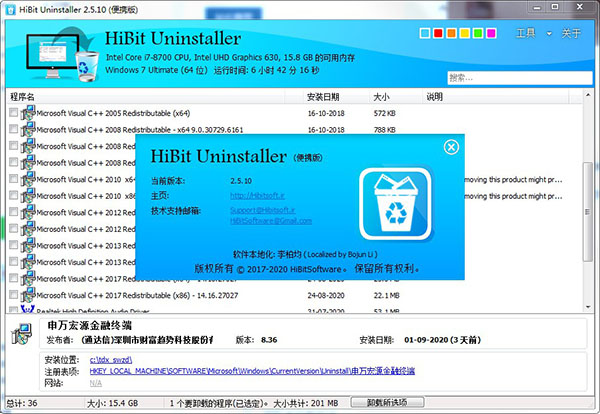Click the 大小: 15.4 GB status entry
600x414 pixels.
112,403
